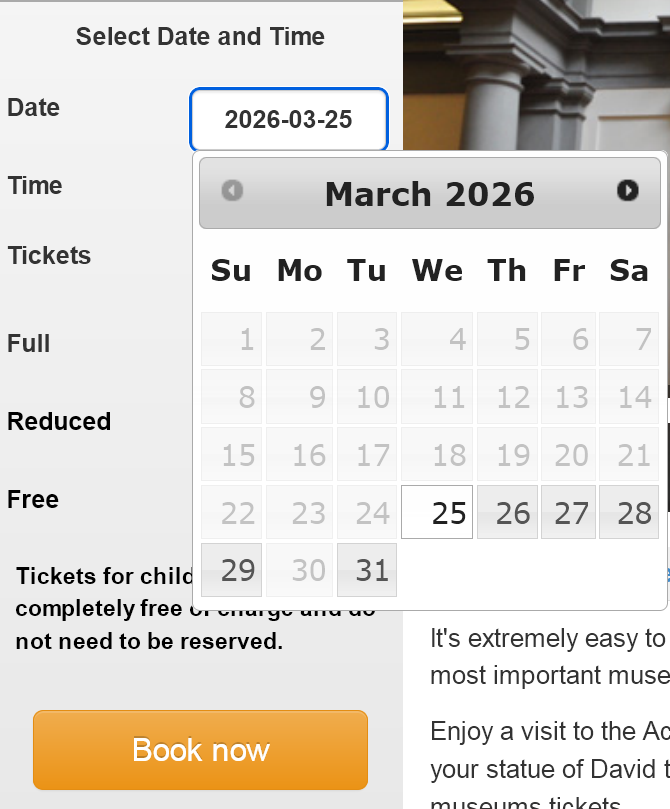The width and height of the screenshot is (670, 809).
Task: Click the disabled date March 30
Action: tap(299, 570)
